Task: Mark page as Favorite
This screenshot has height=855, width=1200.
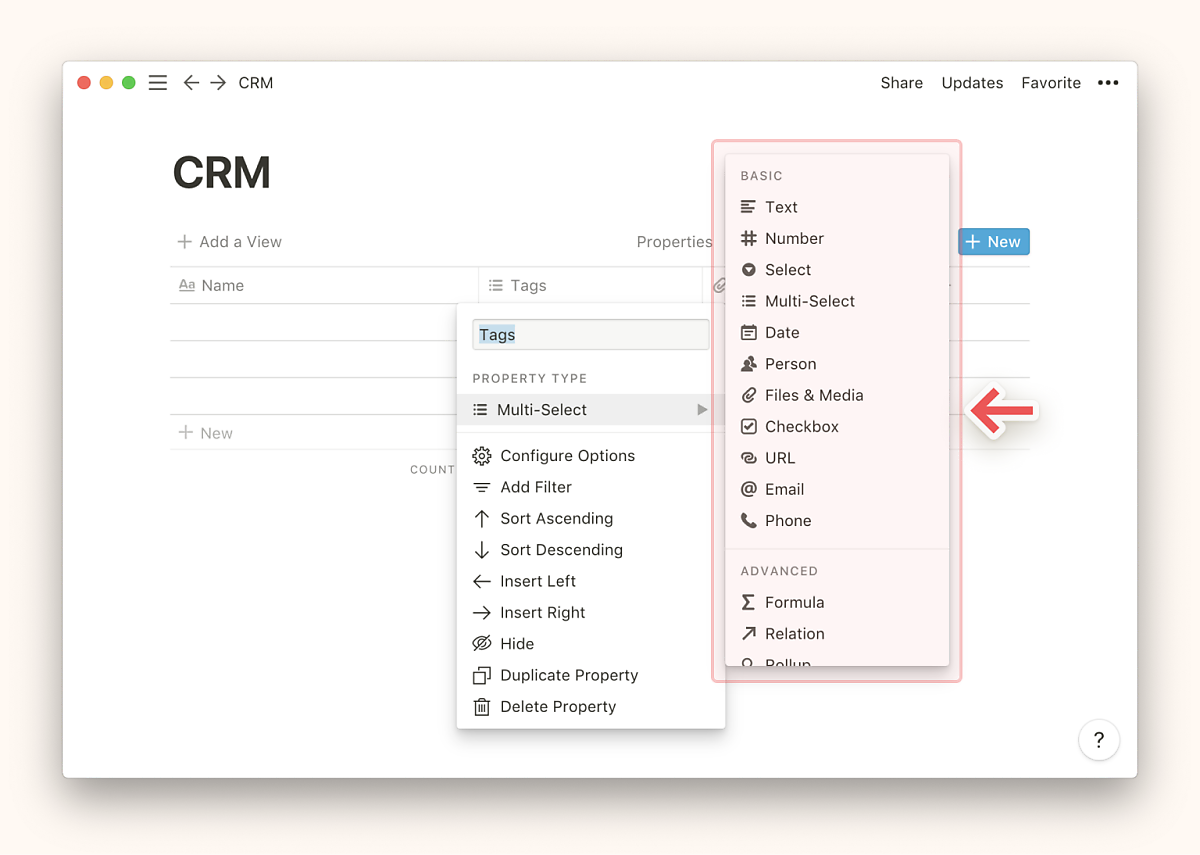Action: (x=1051, y=83)
